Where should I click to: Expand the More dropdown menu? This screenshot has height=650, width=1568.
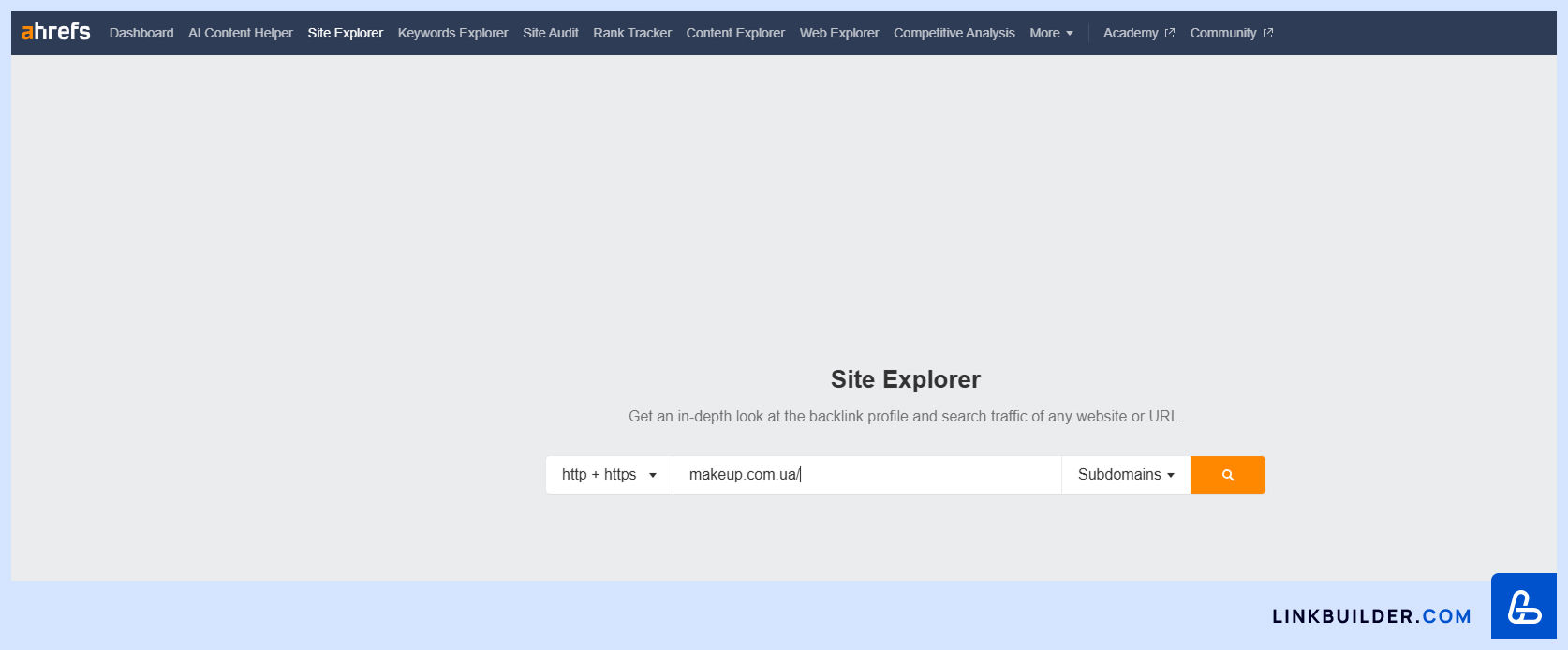1051,33
